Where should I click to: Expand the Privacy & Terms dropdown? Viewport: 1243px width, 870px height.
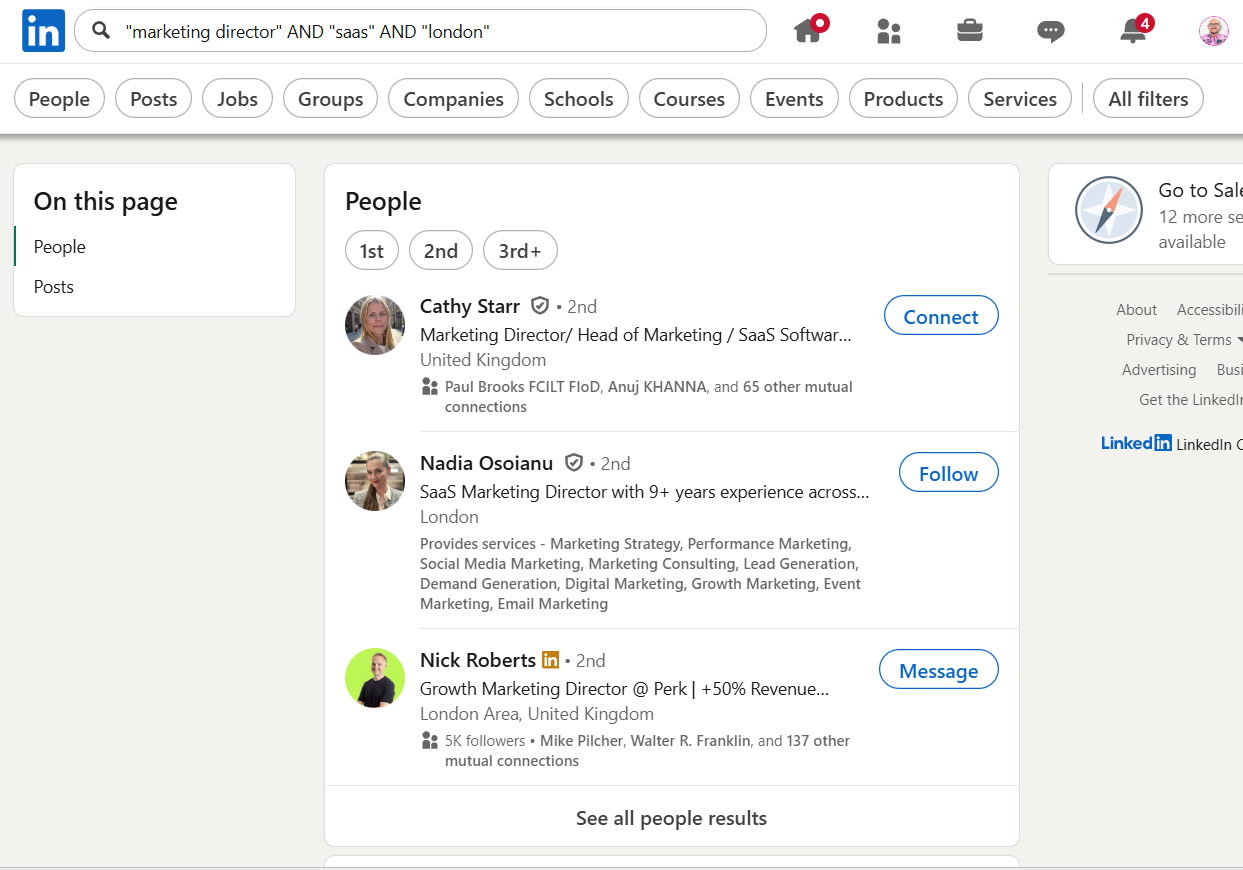click(1185, 339)
